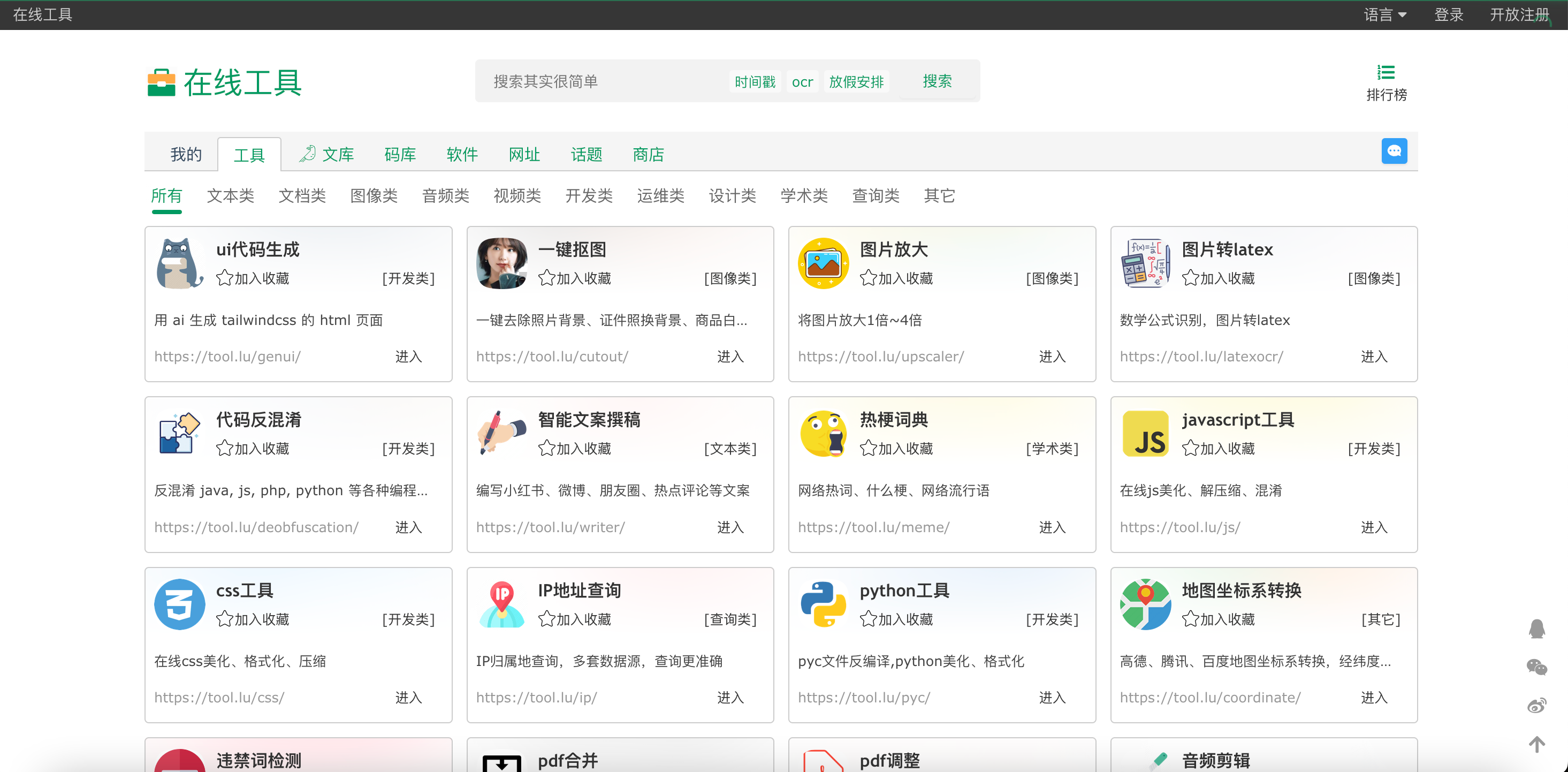Switch to the 商店 tab
1568x772 pixels.
[648, 155]
